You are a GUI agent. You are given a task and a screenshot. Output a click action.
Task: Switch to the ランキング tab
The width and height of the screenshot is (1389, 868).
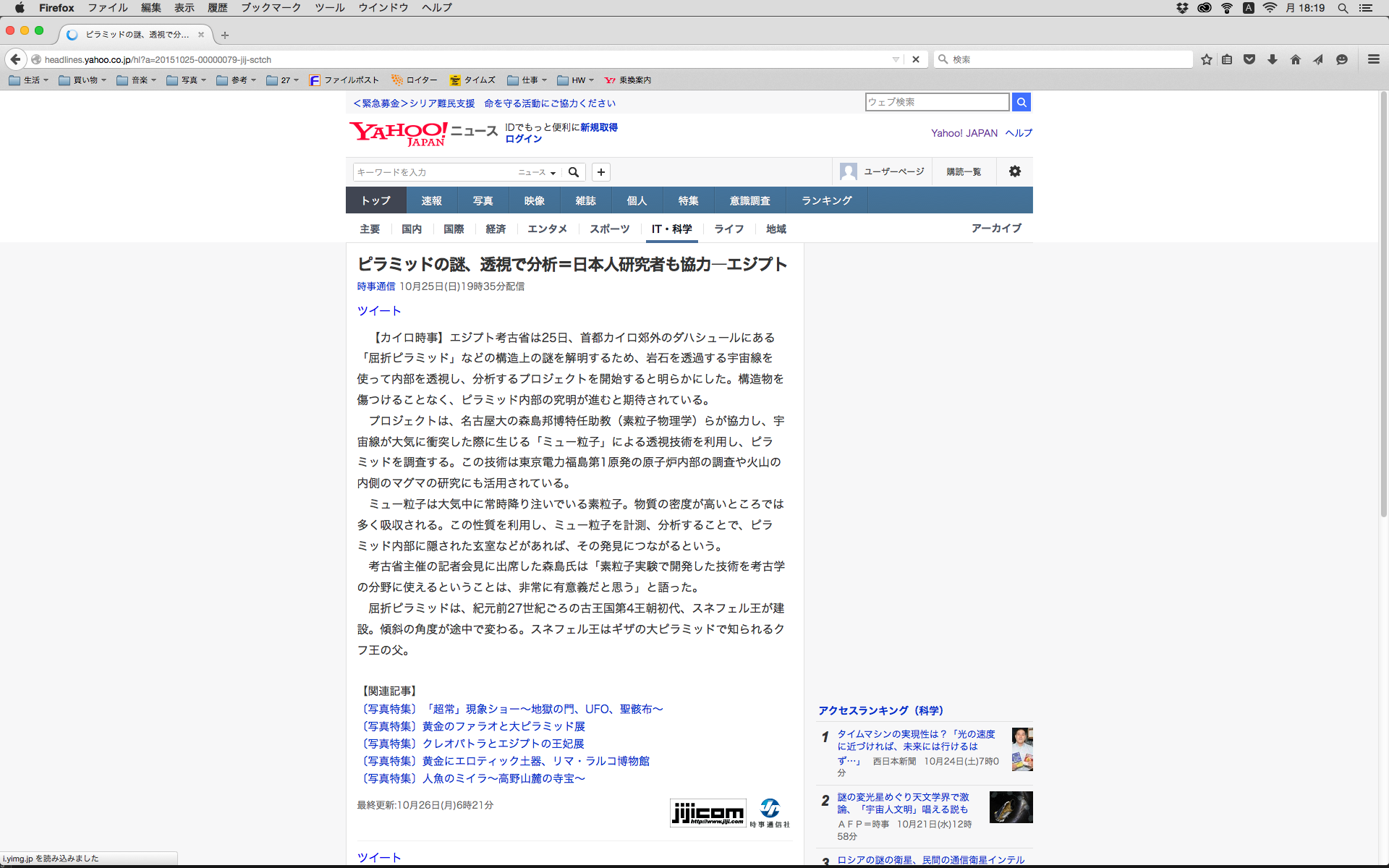(x=826, y=200)
